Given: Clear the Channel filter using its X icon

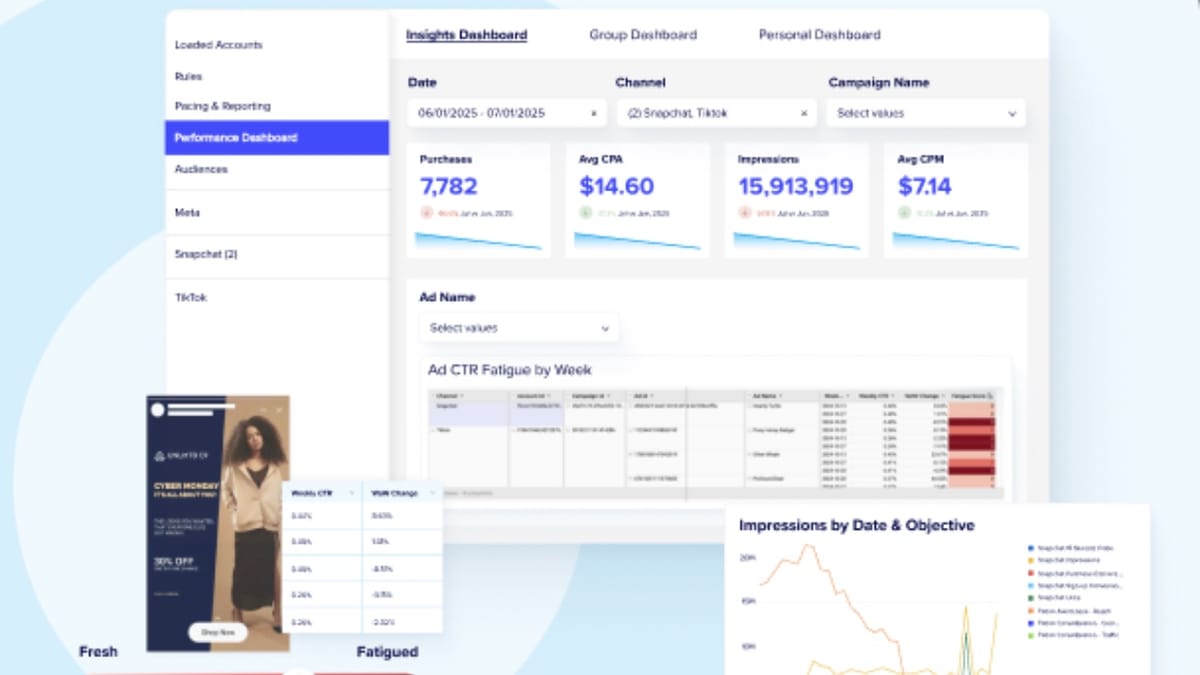Looking at the screenshot, I should point(804,113).
